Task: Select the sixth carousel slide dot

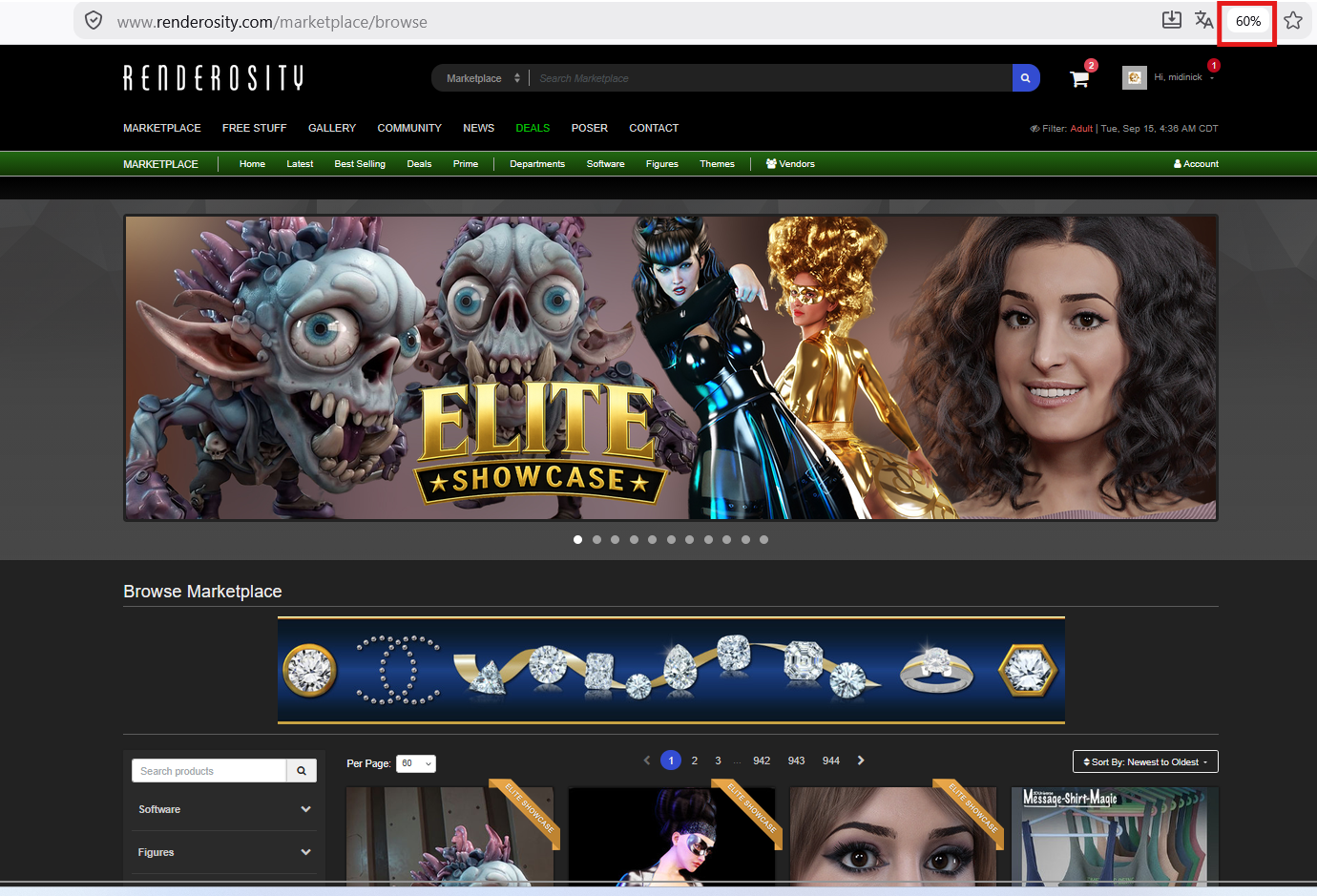Action: [671, 539]
